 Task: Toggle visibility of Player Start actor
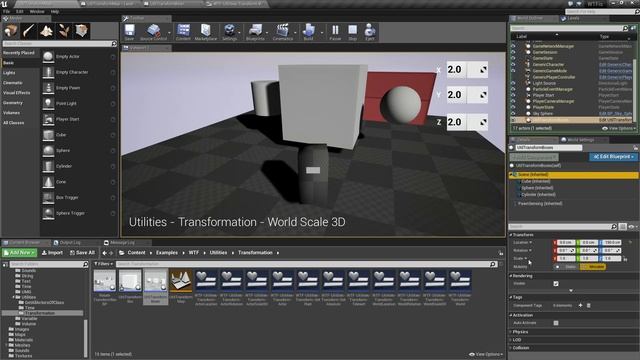click(513, 95)
